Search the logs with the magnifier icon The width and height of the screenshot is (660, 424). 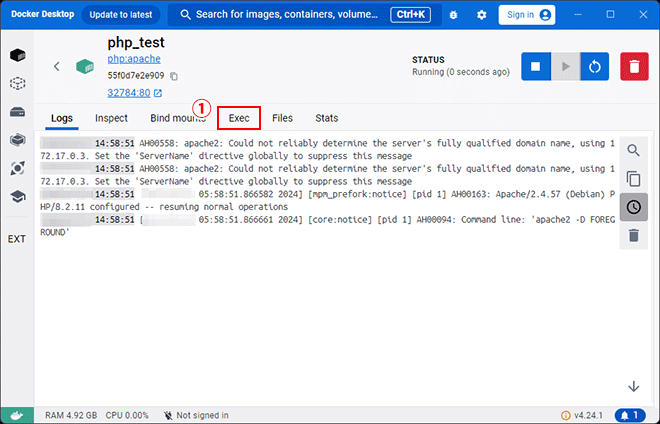633,150
